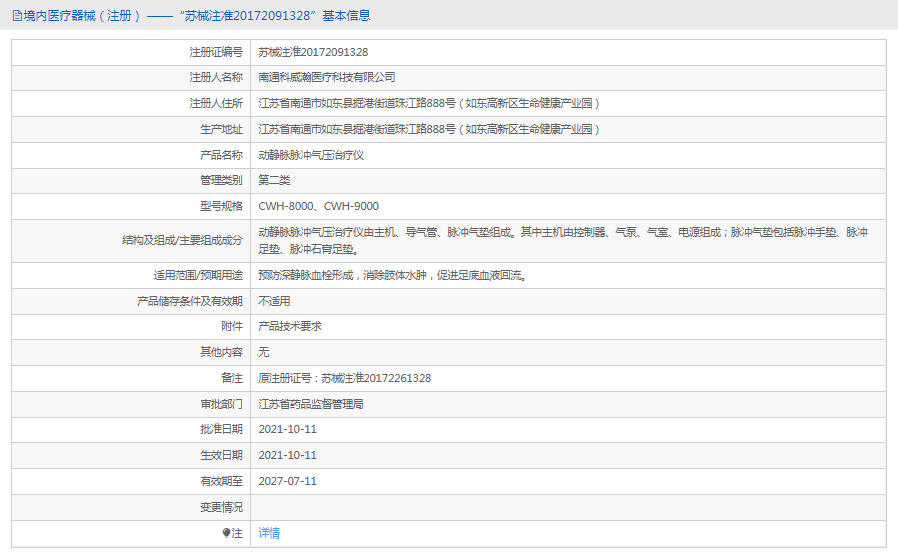The image size is (898, 556).
Task: Click registrant name 南通科威瀚医疗科技有限公司
Action: pos(326,77)
